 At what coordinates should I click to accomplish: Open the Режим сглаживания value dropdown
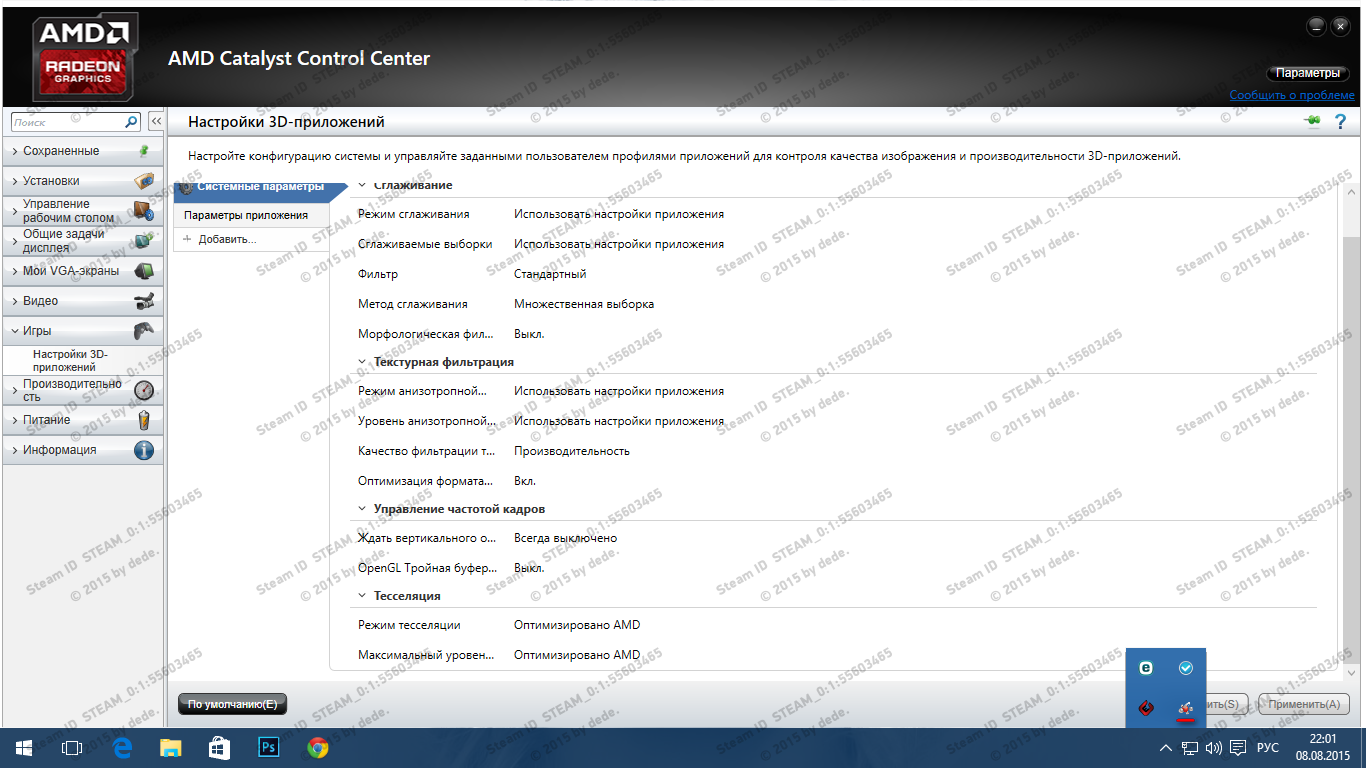point(619,214)
